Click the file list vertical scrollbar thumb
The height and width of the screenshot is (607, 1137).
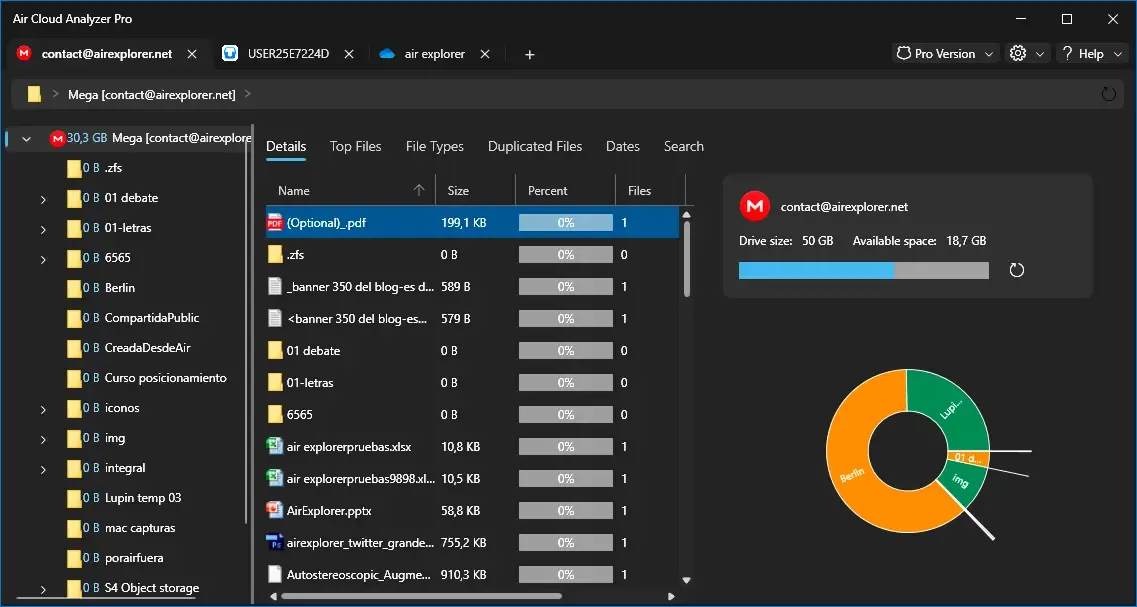pyautogui.click(x=686, y=259)
